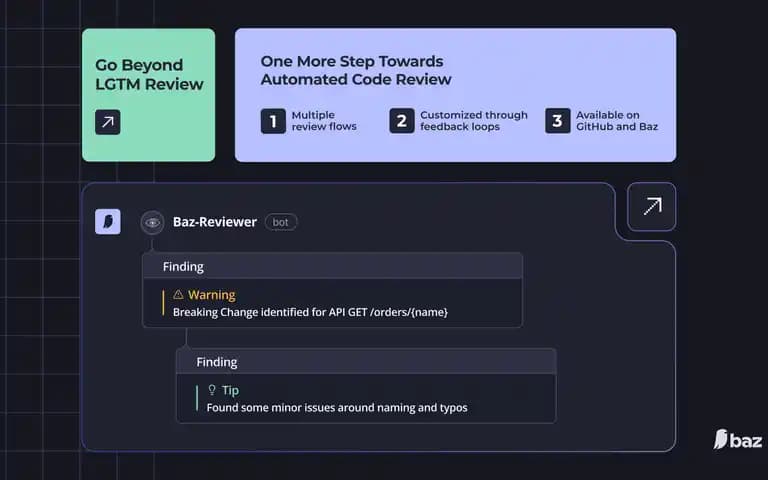Viewport: 768px width, 480px height.
Task: Click the first Finding header above the Warning
Action: tap(332, 266)
